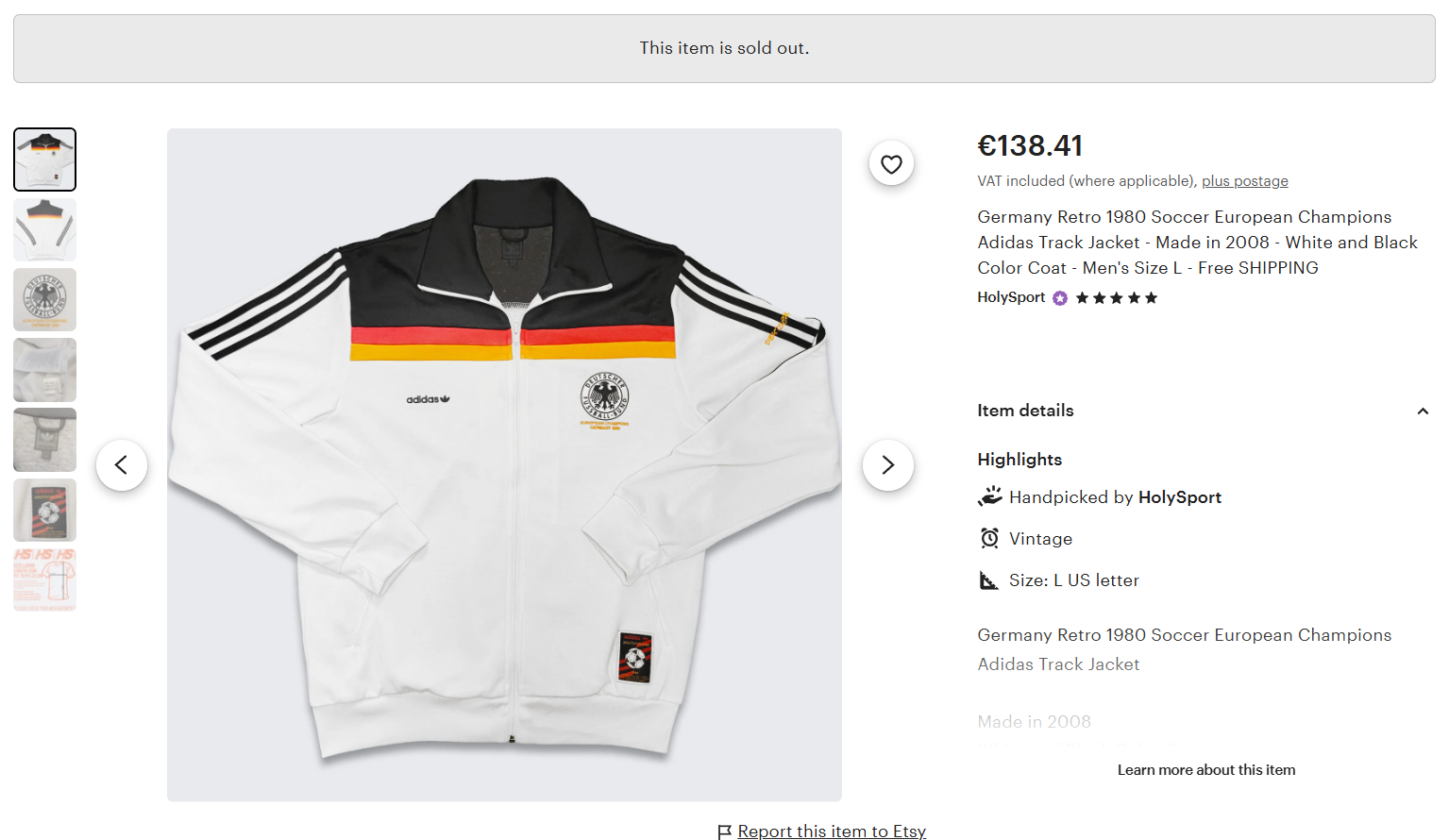Collapse the Item details section
1449x840 pixels.
coord(1423,411)
